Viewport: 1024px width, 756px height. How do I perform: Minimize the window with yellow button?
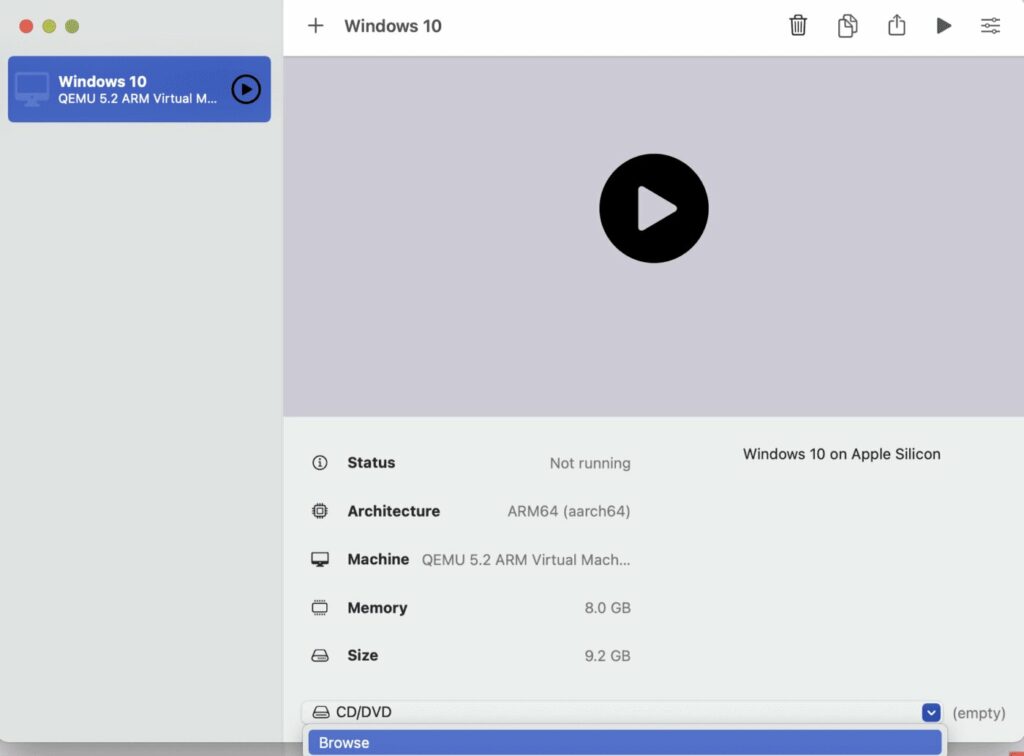[49, 26]
